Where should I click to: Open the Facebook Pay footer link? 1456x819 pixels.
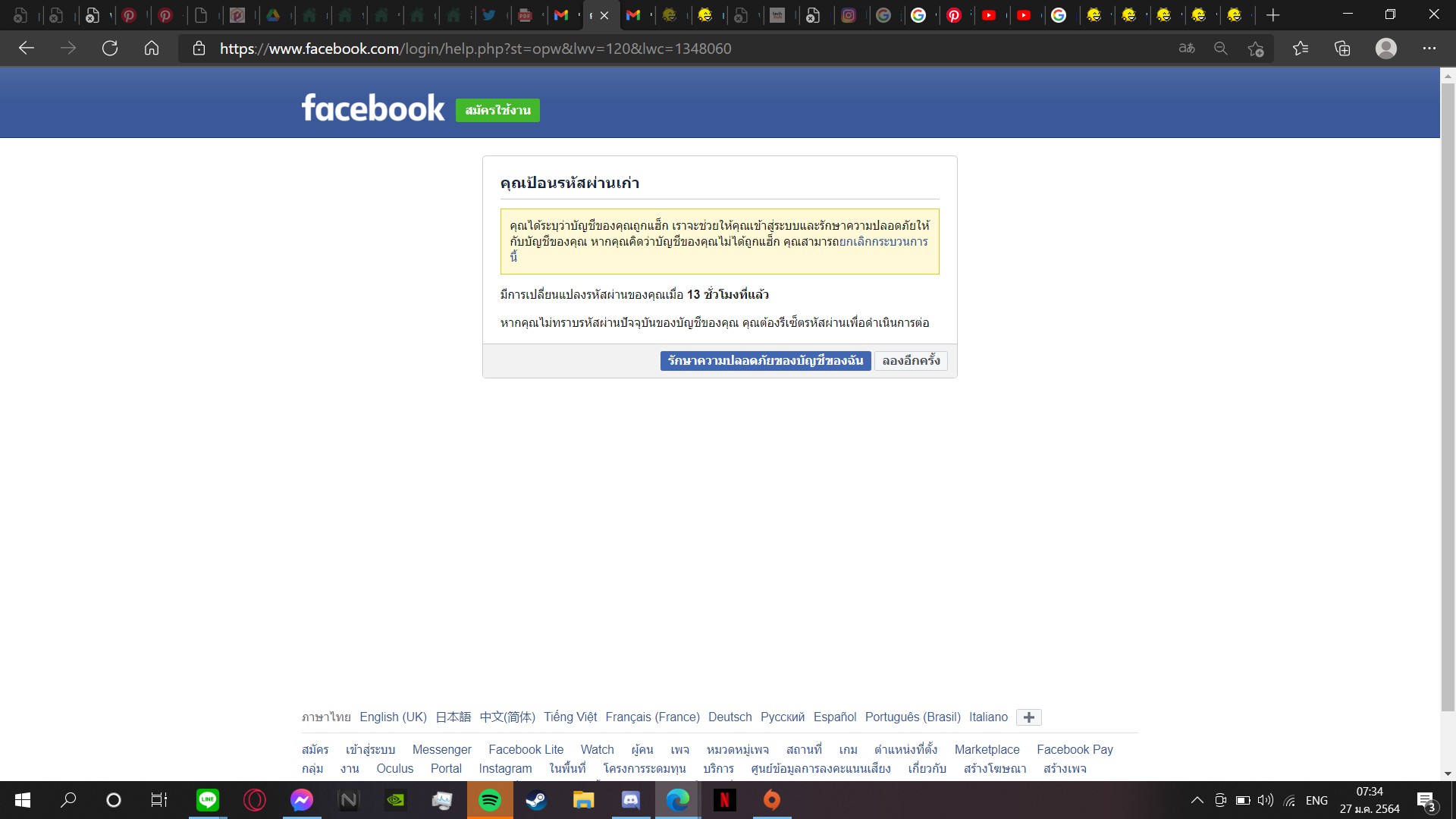pos(1075,749)
